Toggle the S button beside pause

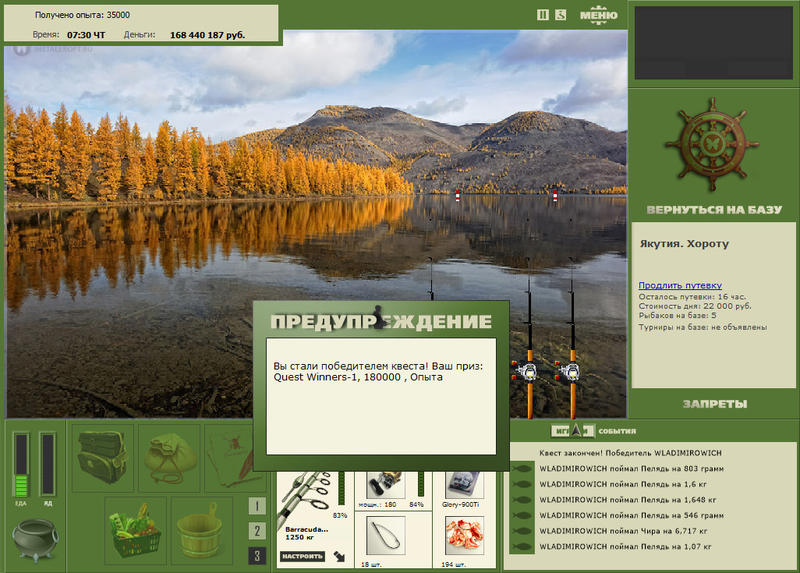pyautogui.click(x=561, y=15)
